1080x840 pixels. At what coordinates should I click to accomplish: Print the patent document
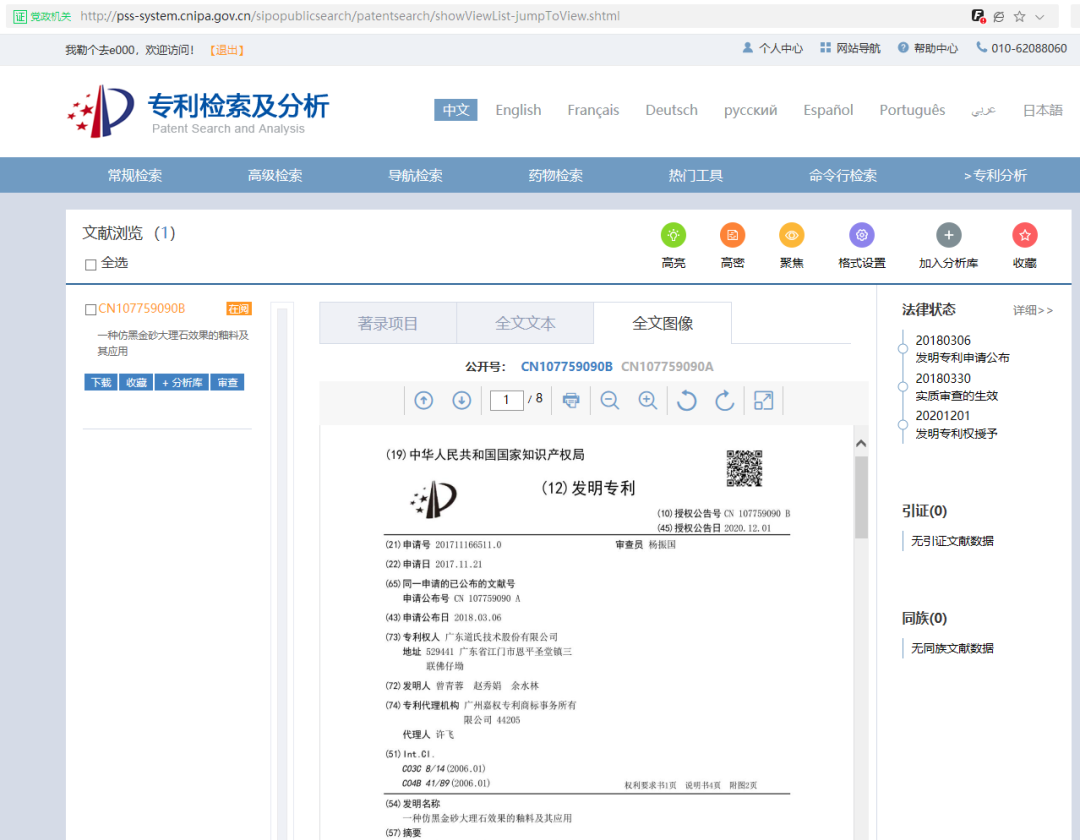tap(570, 400)
